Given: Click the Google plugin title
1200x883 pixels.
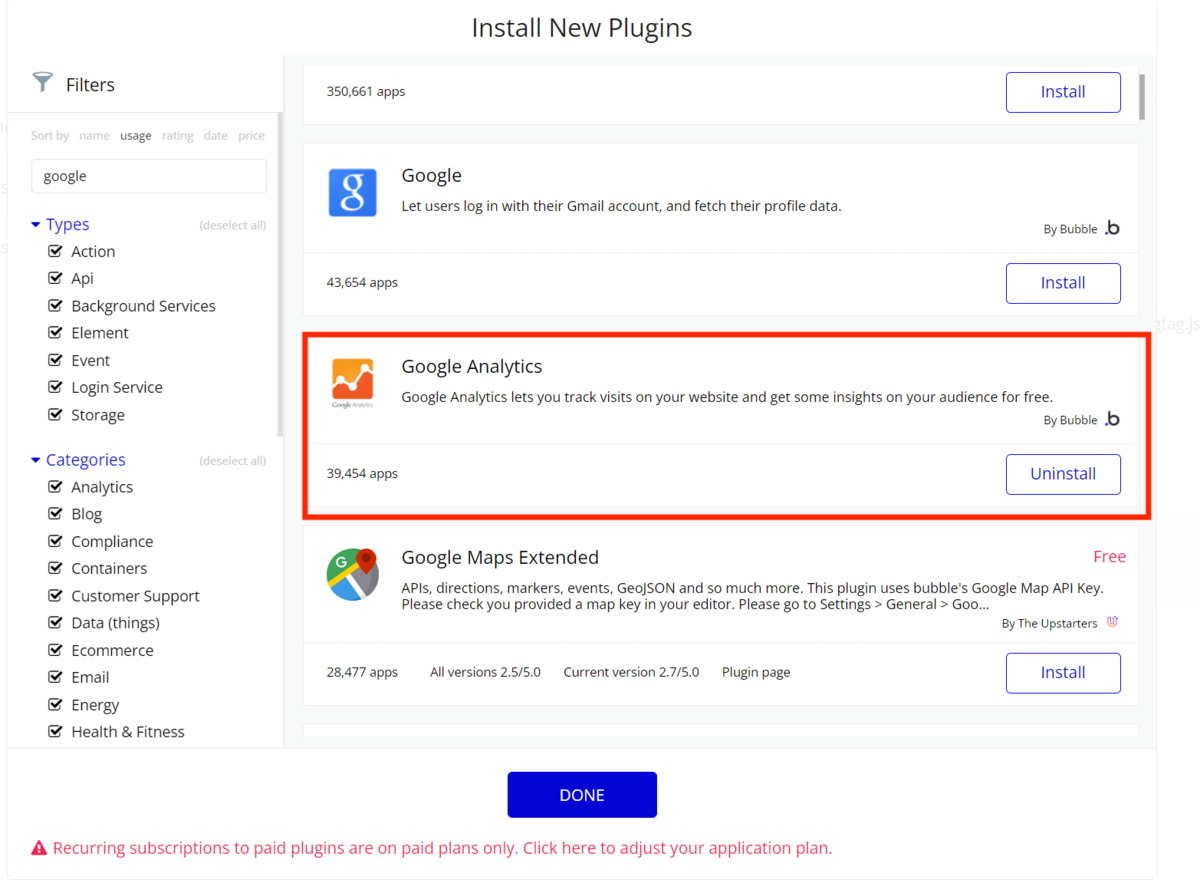Looking at the screenshot, I should (x=432, y=176).
